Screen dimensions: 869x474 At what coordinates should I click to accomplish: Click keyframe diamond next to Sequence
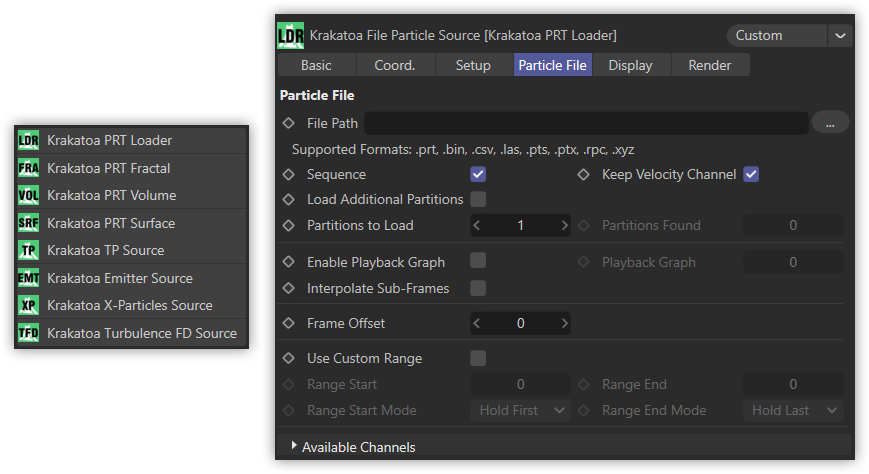[x=289, y=174]
